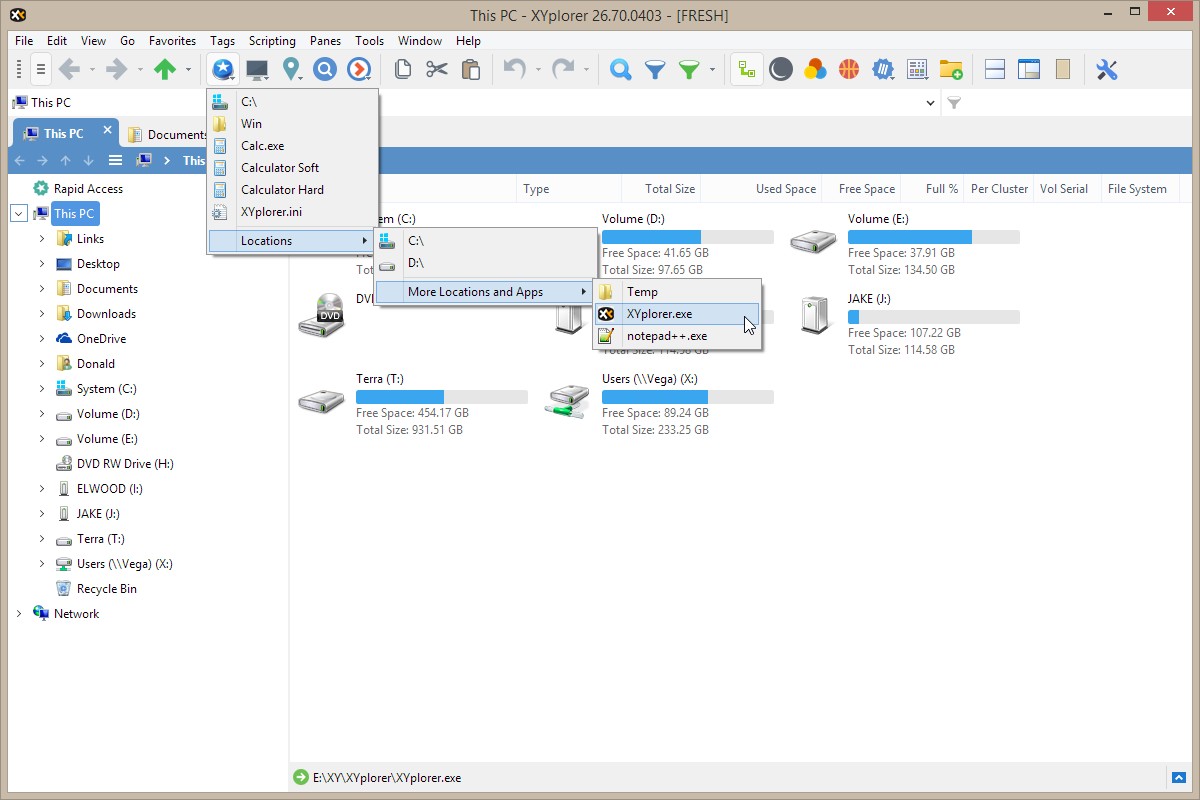The width and height of the screenshot is (1200, 800).
Task: Click the scissors Cut icon
Action: [436, 69]
